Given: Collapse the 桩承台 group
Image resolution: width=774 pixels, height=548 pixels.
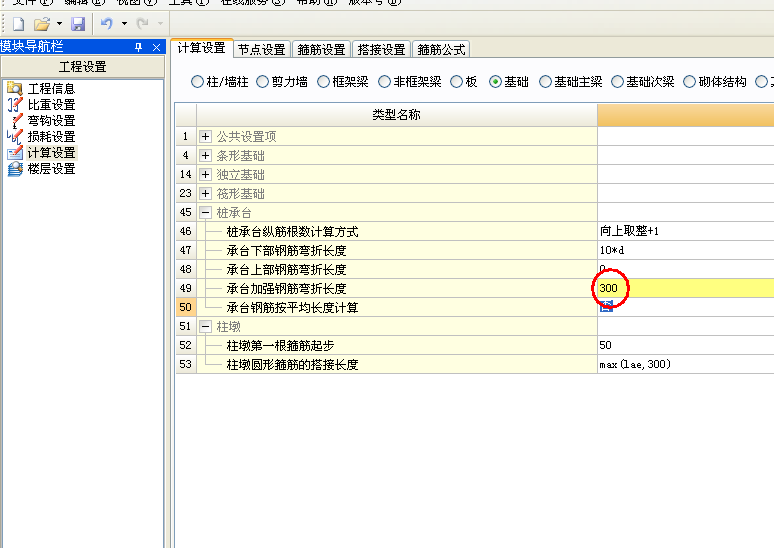Looking at the screenshot, I should [205, 212].
